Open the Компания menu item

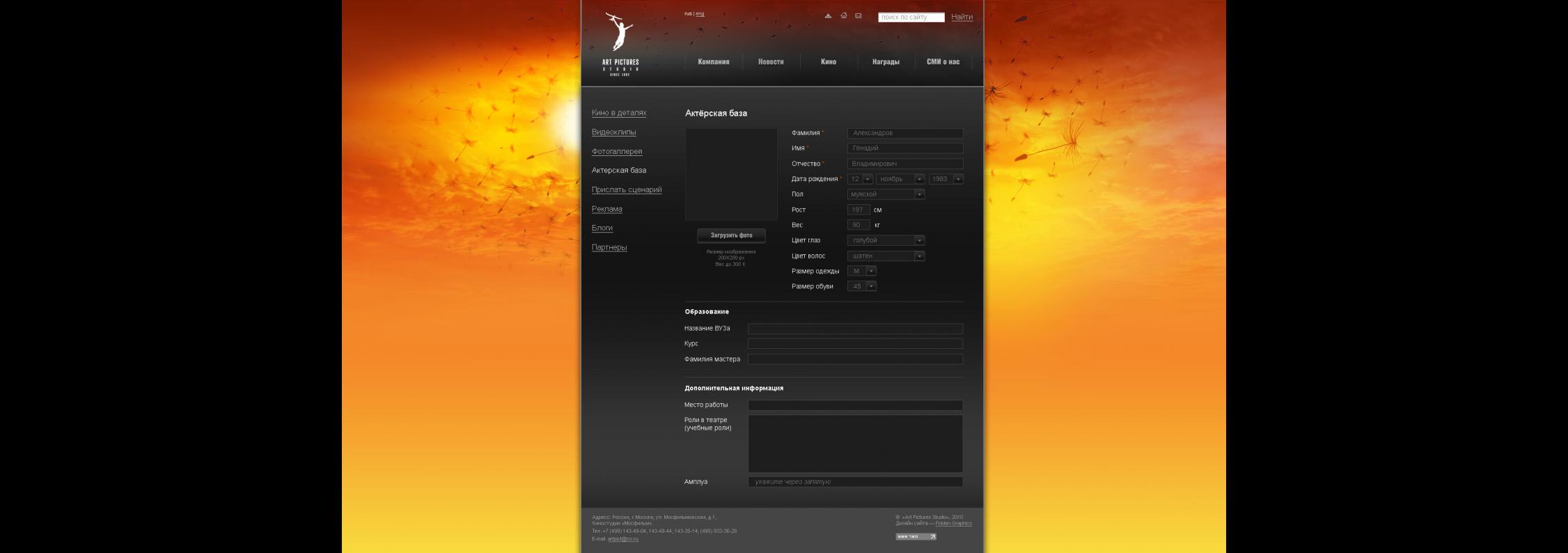713,62
